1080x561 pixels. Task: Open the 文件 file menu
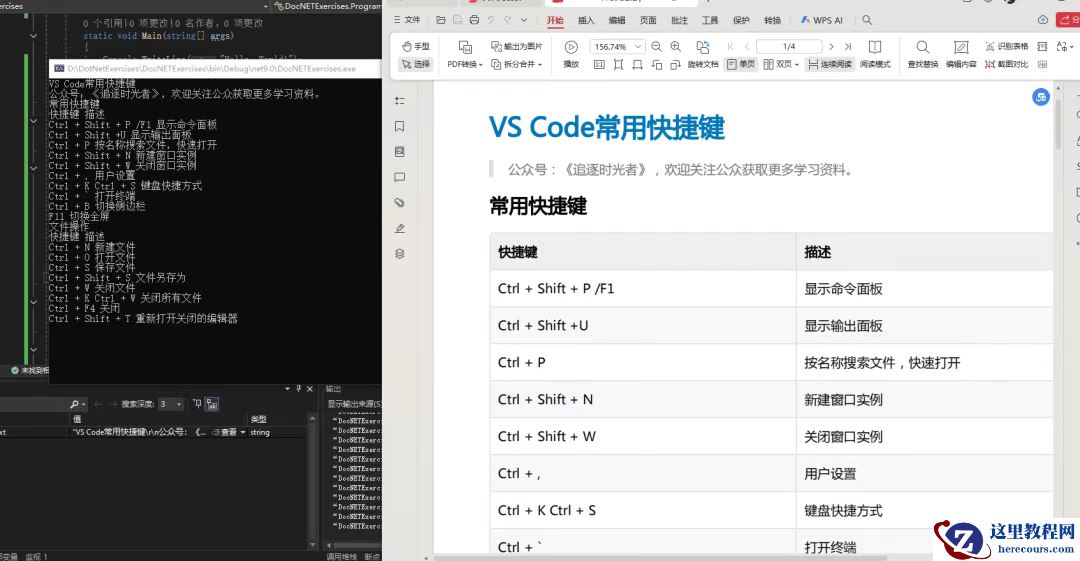407,20
